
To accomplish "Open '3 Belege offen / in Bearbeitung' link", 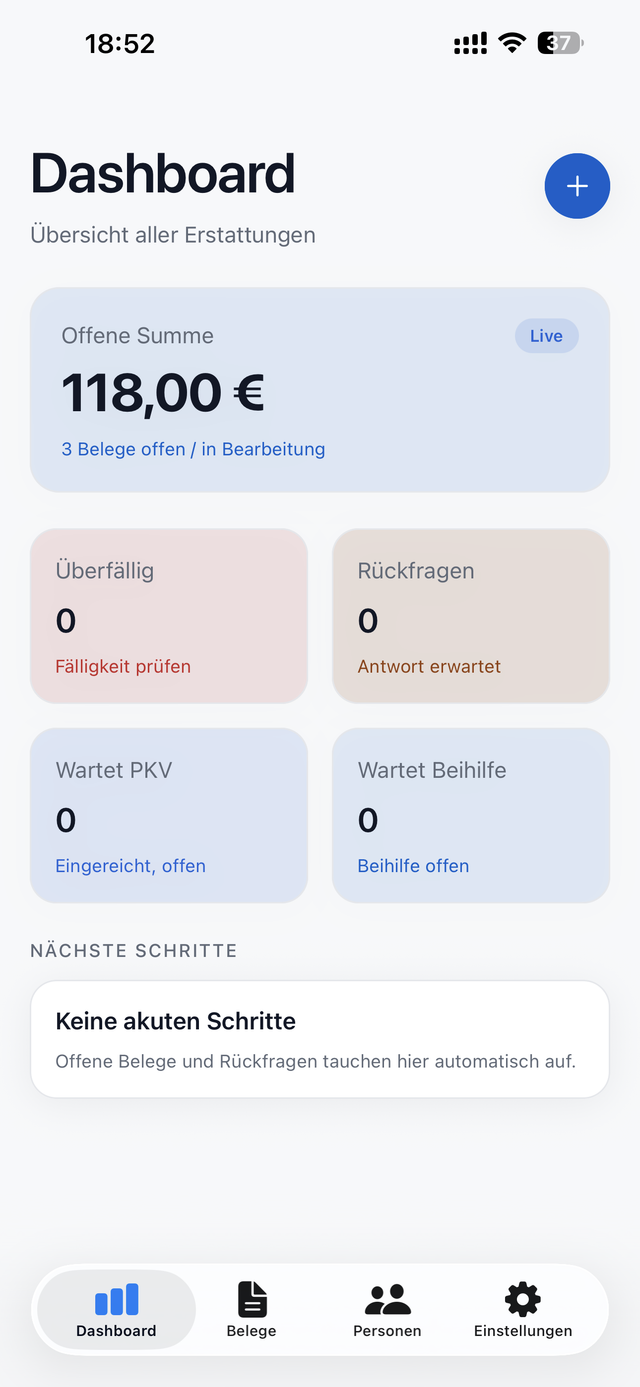I will pyautogui.click(x=192, y=449).
